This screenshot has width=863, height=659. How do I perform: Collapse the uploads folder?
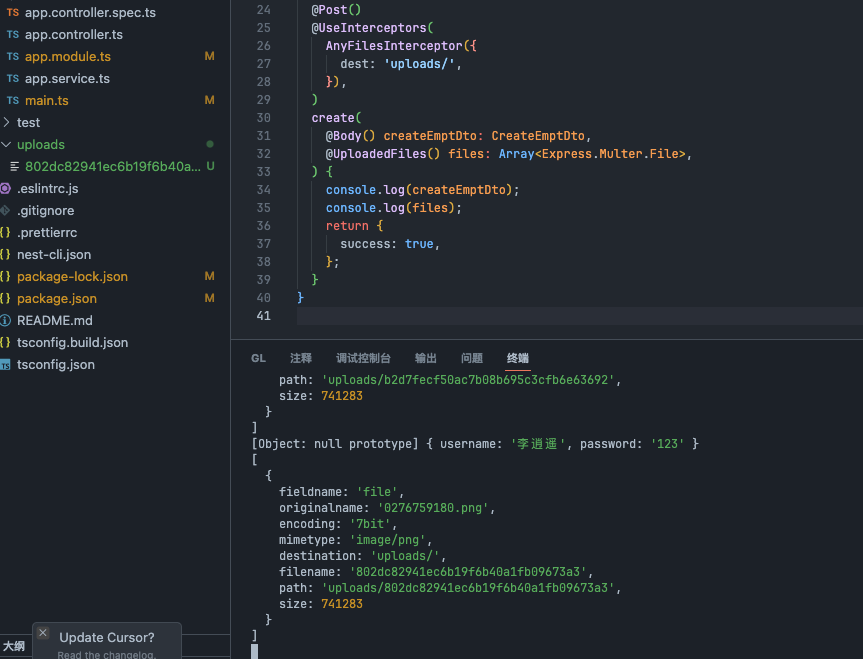click(9, 144)
